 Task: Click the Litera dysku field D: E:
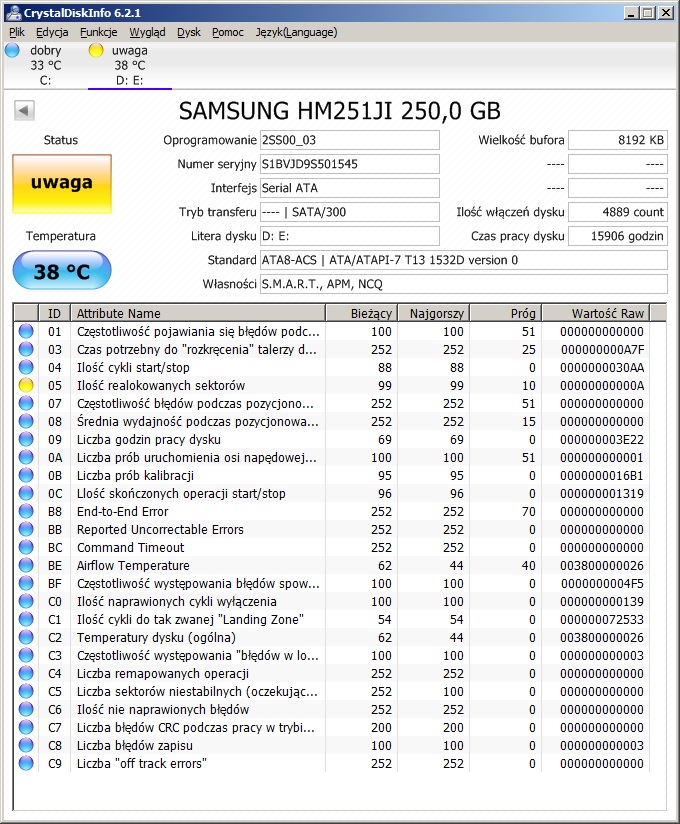349,236
